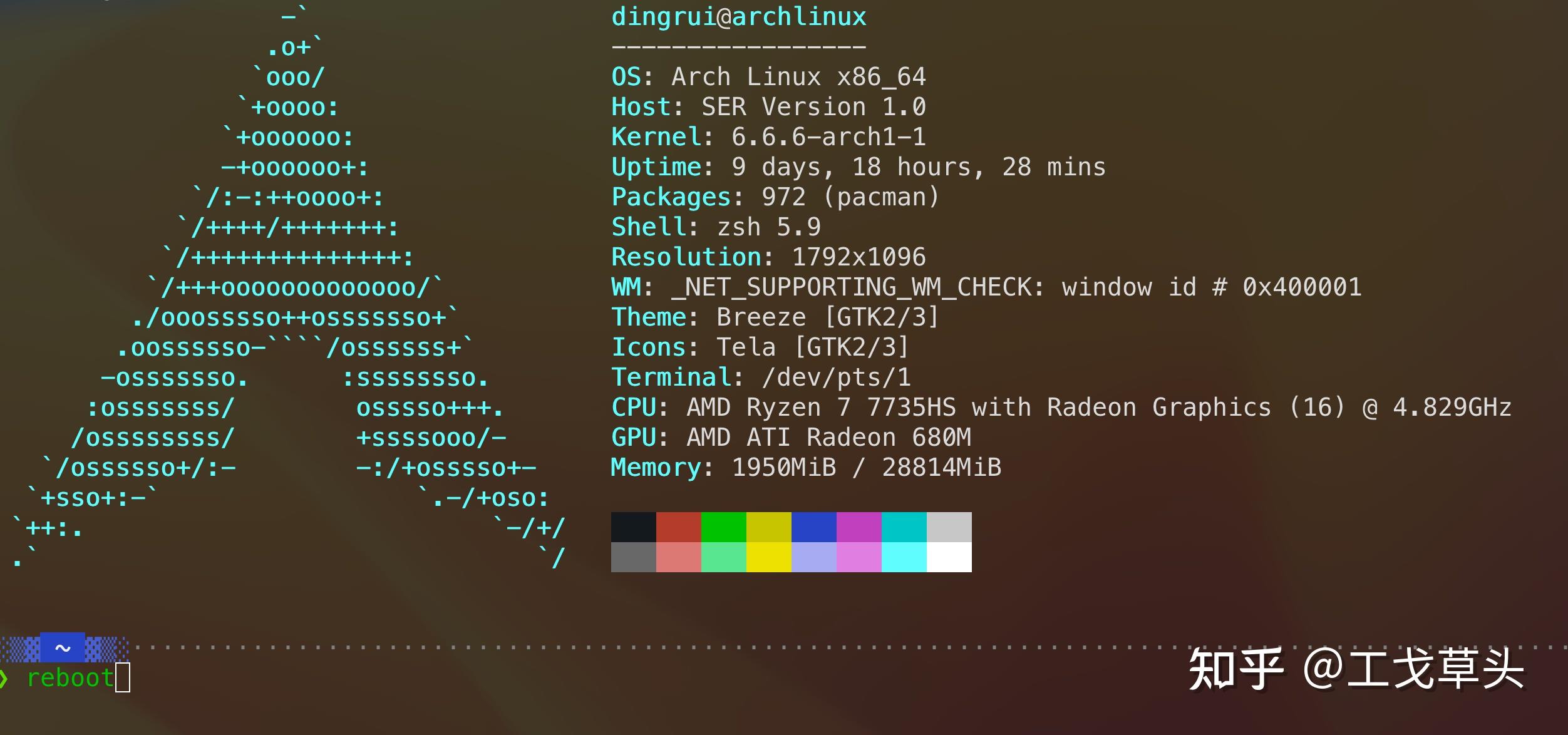
Task: Click the Terminal: /dev/pts/1 line
Action: tap(761, 378)
